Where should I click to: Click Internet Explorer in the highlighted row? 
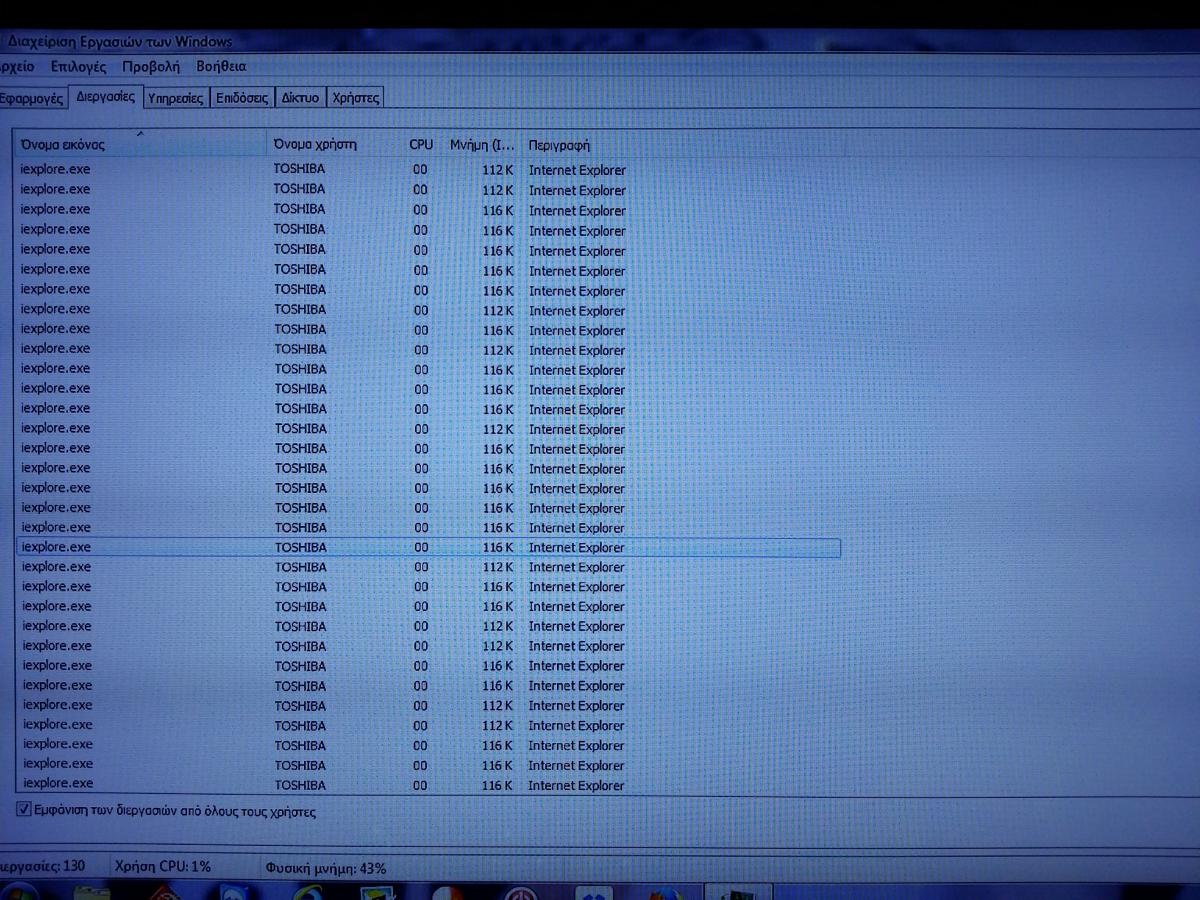pyautogui.click(x=576, y=548)
